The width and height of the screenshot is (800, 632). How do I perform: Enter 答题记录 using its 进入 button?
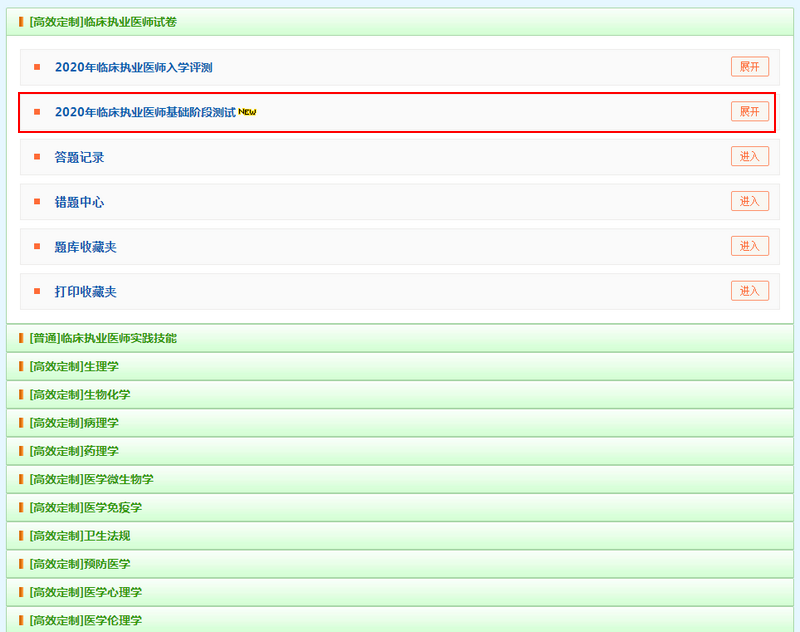[x=749, y=156]
